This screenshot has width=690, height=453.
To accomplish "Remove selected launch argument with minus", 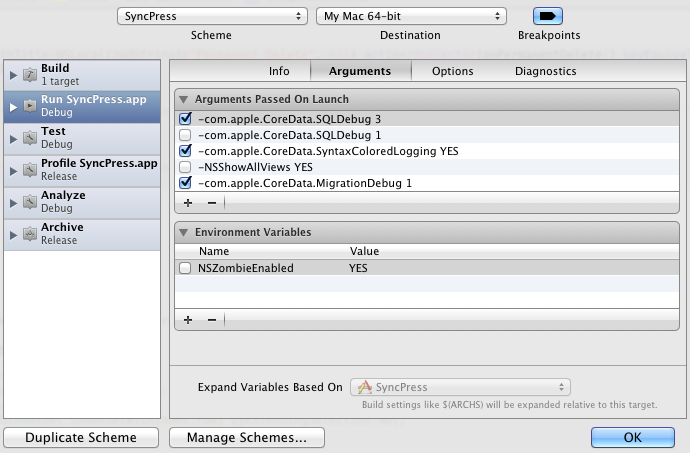I will click(x=212, y=203).
